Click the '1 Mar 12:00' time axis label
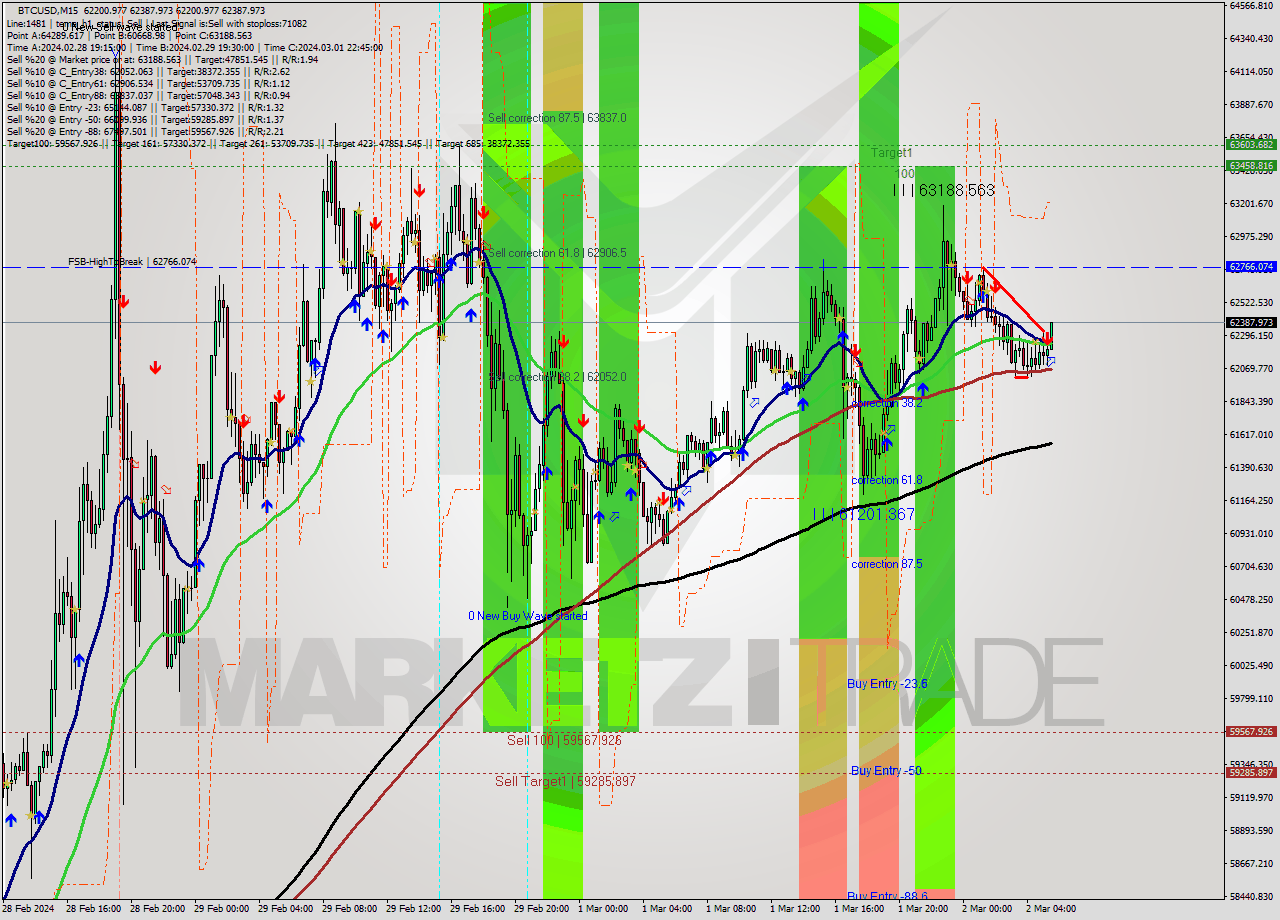The width and height of the screenshot is (1280, 920). [796, 909]
